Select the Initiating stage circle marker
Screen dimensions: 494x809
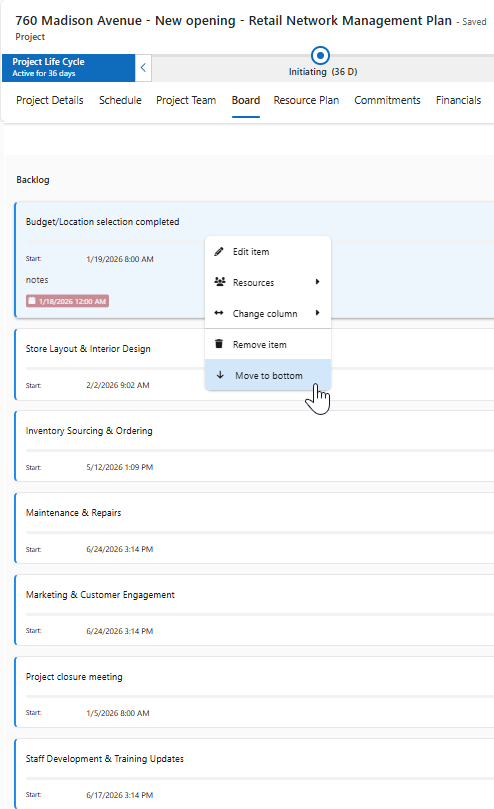tap(320, 55)
